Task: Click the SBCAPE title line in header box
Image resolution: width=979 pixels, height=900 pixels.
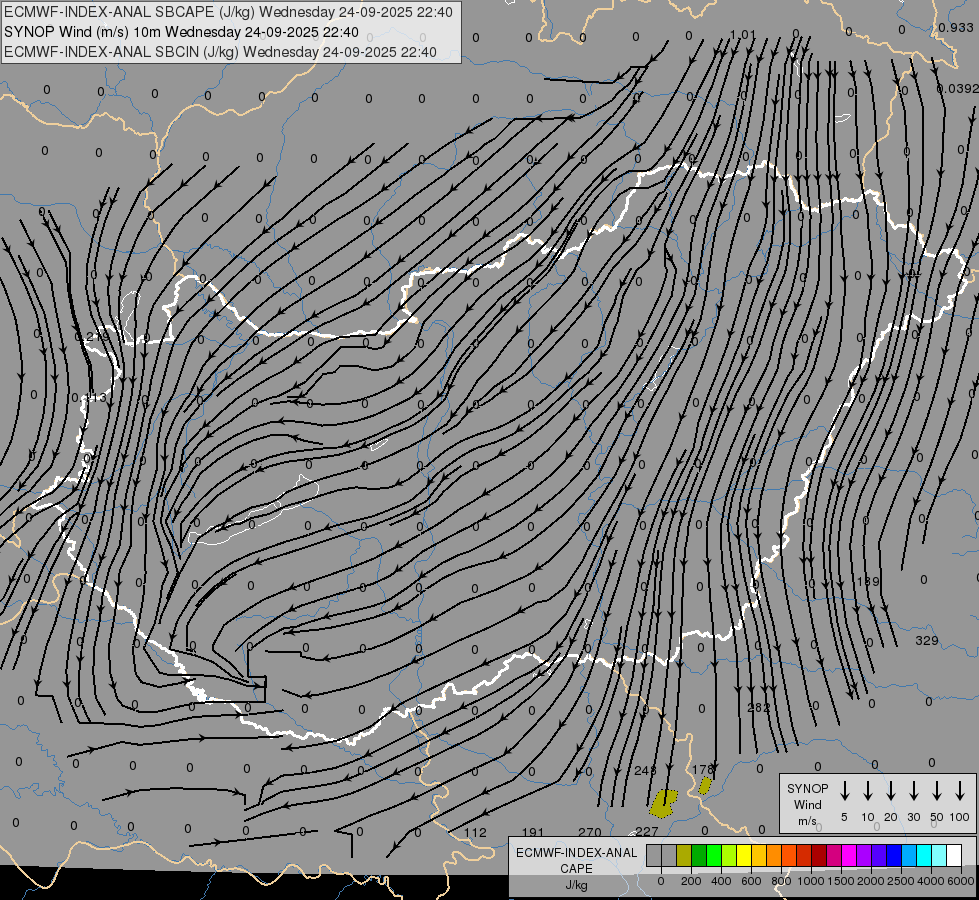Action: [228, 12]
